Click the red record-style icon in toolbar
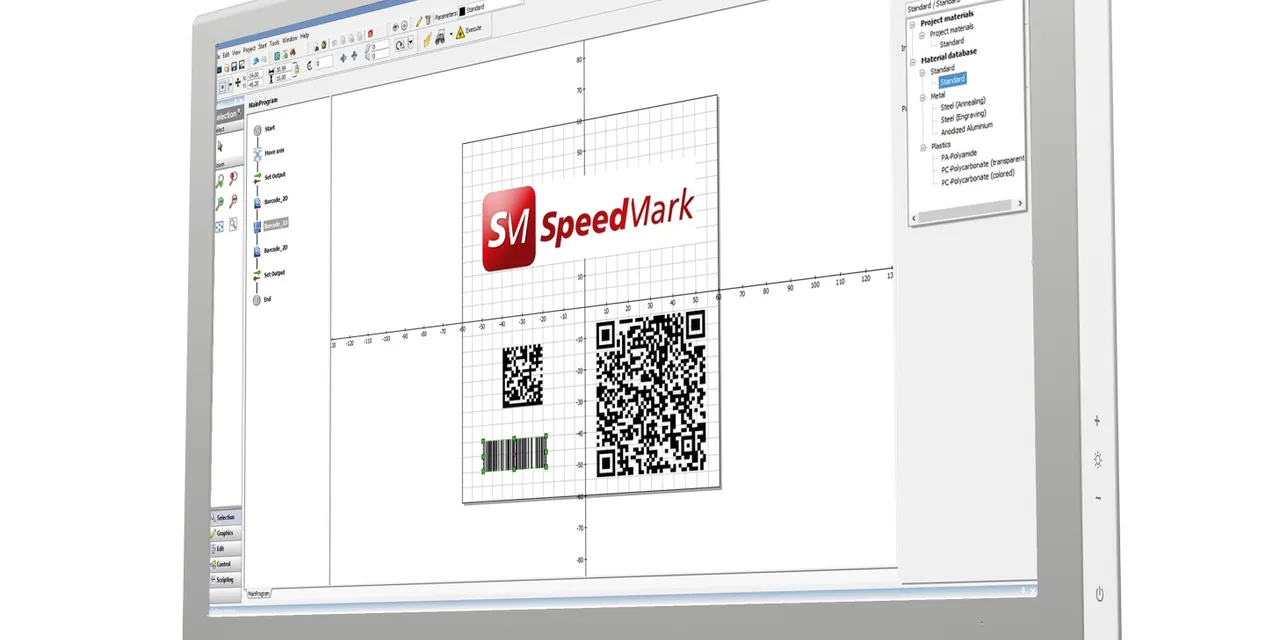The image size is (1280, 640). click(405, 27)
